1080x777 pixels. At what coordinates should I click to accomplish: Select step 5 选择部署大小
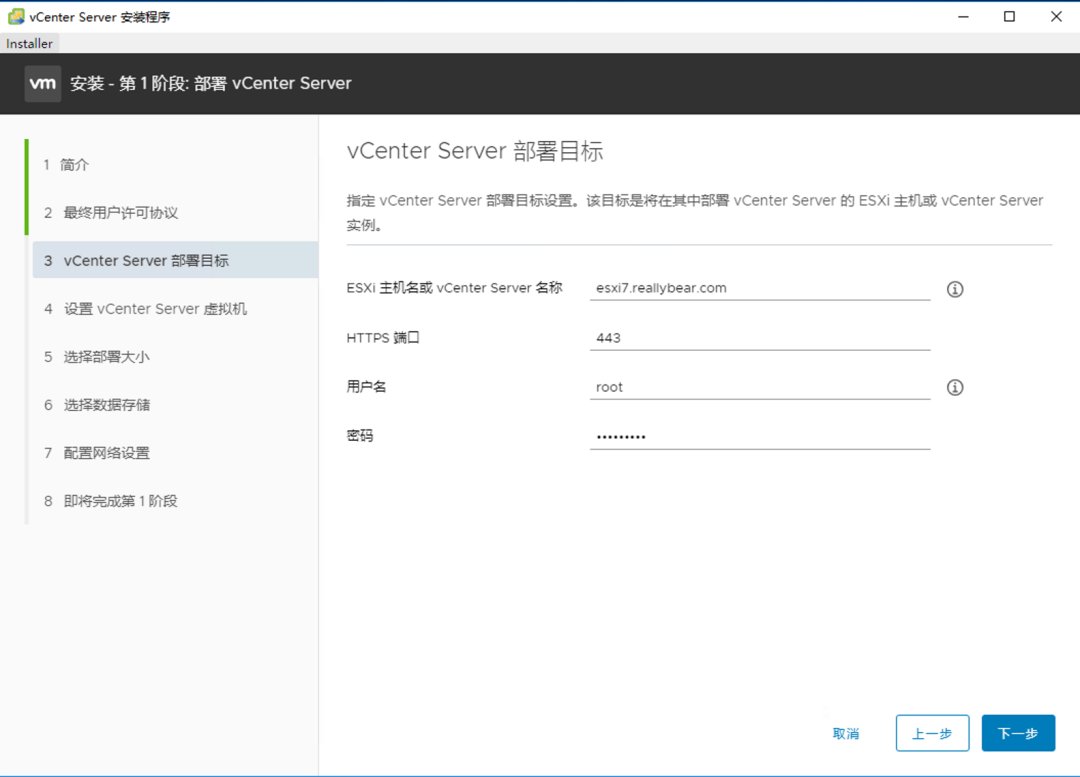coord(97,357)
